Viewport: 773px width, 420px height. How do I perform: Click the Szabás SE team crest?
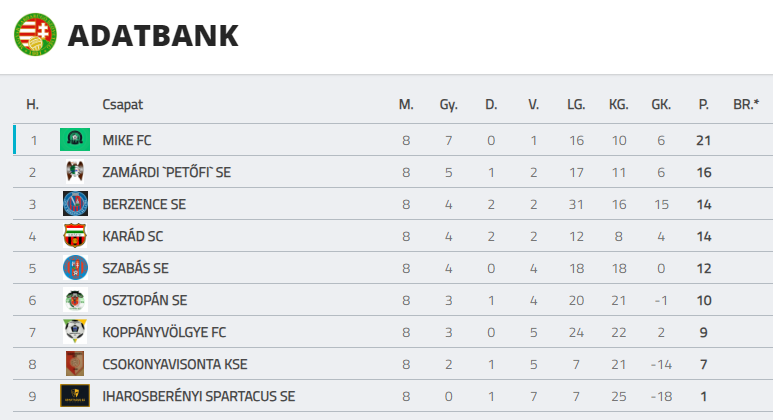(75, 268)
